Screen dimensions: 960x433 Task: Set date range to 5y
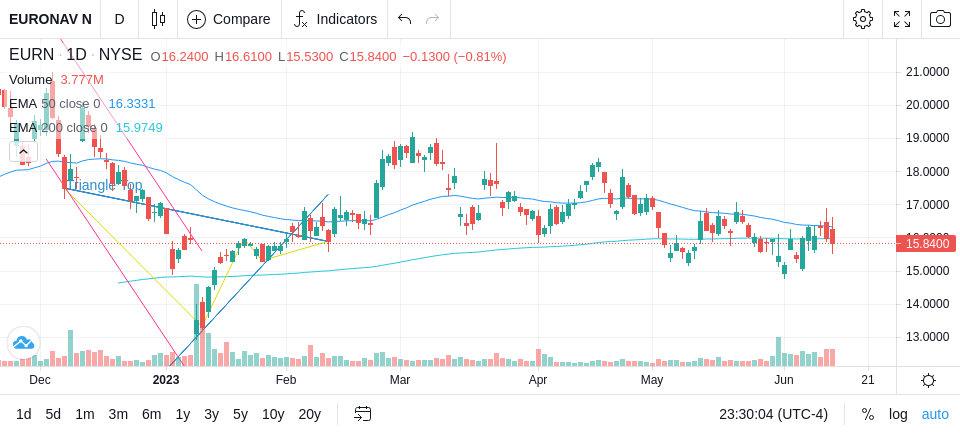[x=240, y=415]
